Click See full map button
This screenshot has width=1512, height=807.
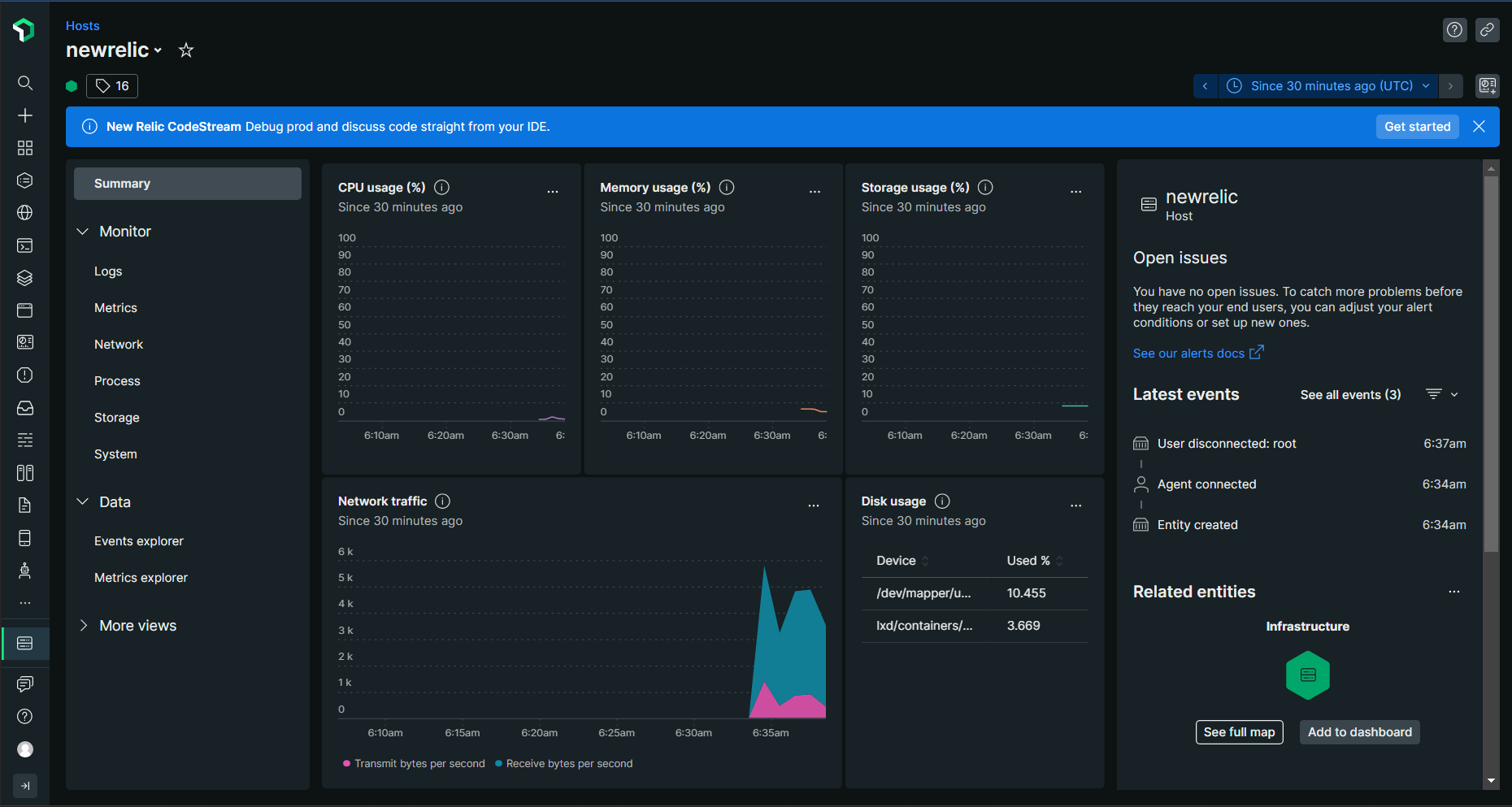click(1239, 732)
